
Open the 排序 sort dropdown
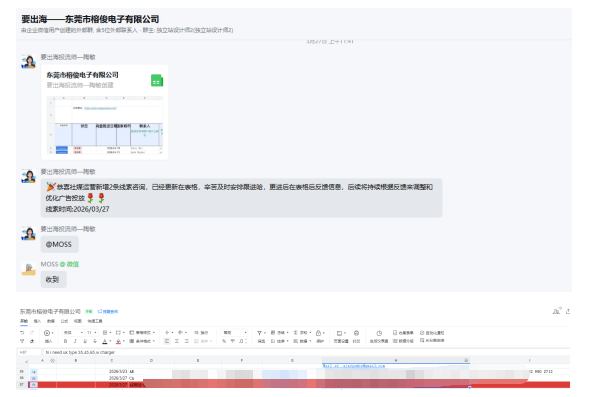(279, 341)
